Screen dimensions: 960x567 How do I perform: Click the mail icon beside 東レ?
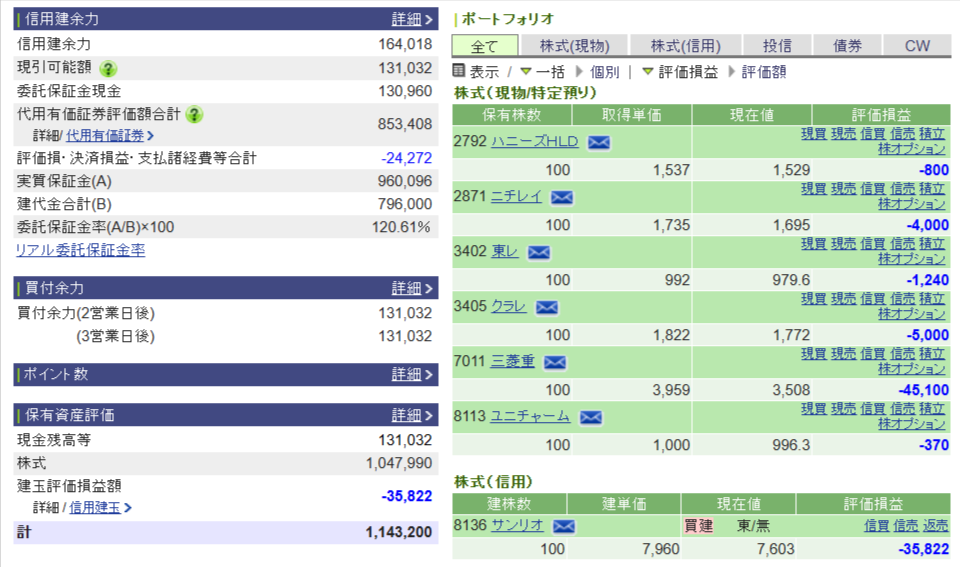tap(538, 252)
